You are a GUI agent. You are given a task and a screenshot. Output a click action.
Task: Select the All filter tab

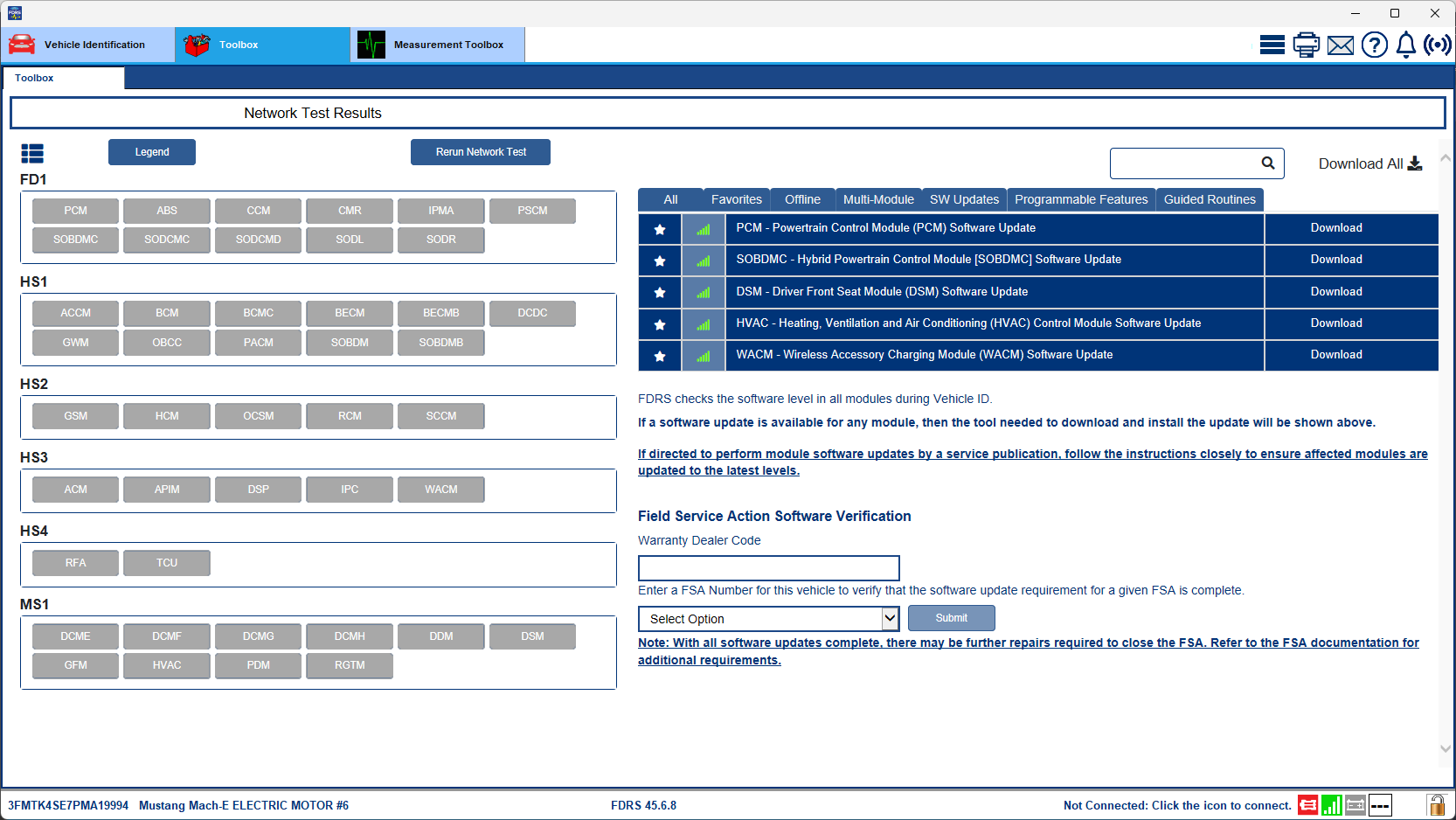(670, 199)
